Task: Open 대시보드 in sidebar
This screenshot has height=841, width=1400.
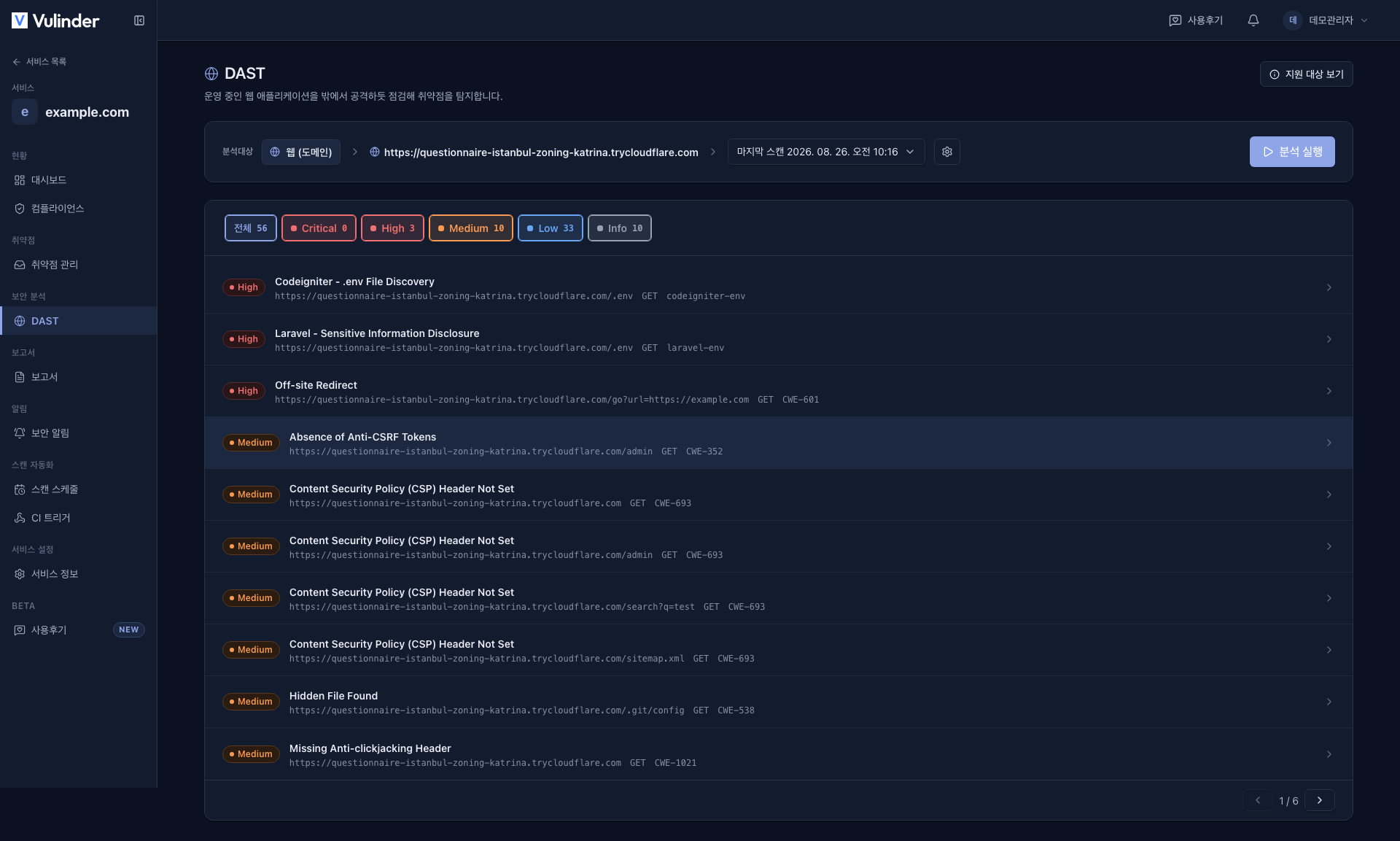Action: click(79, 180)
